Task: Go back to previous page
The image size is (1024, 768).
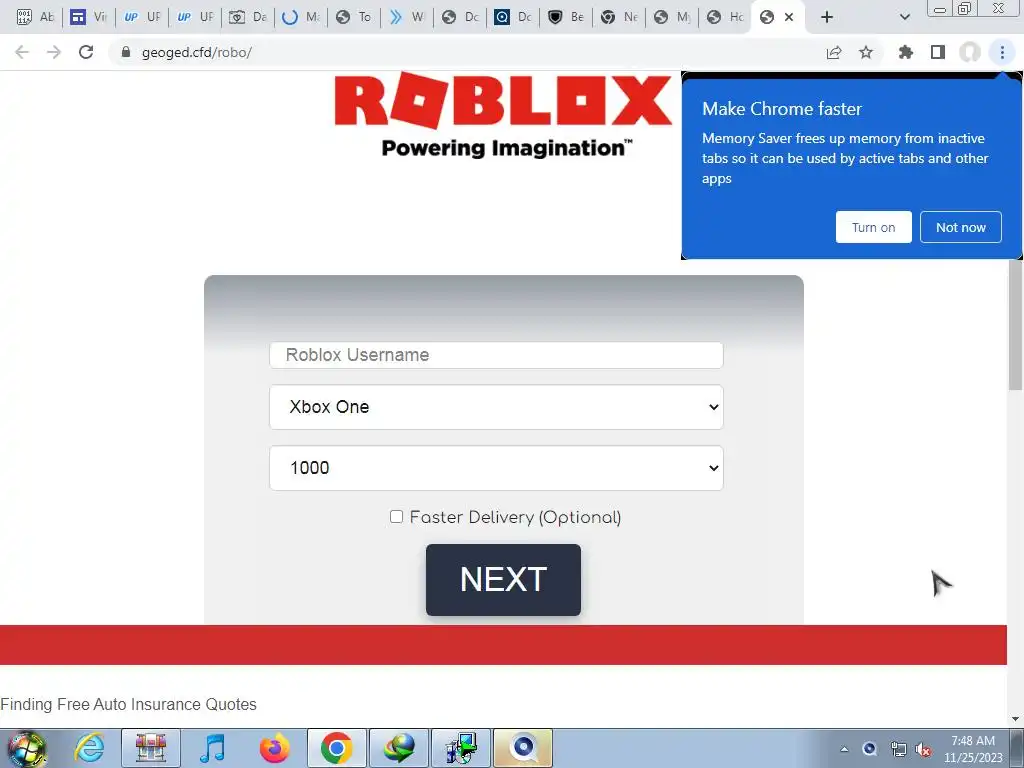Action: (22, 52)
